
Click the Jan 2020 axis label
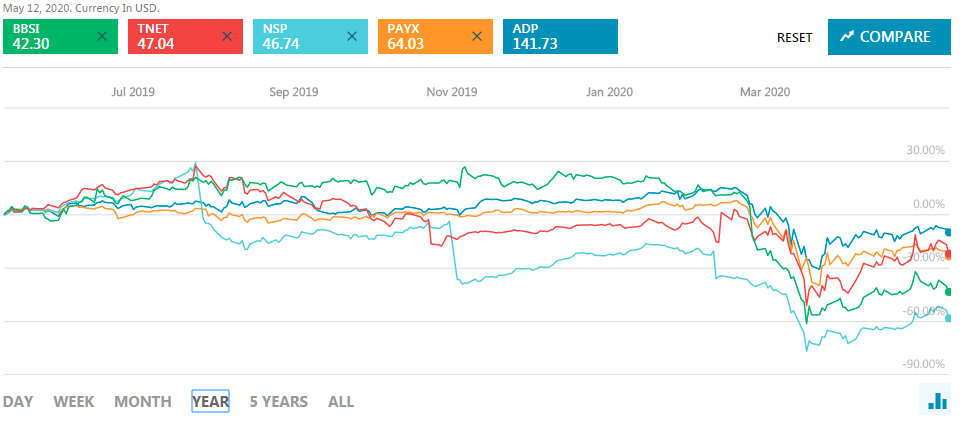click(610, 92)
